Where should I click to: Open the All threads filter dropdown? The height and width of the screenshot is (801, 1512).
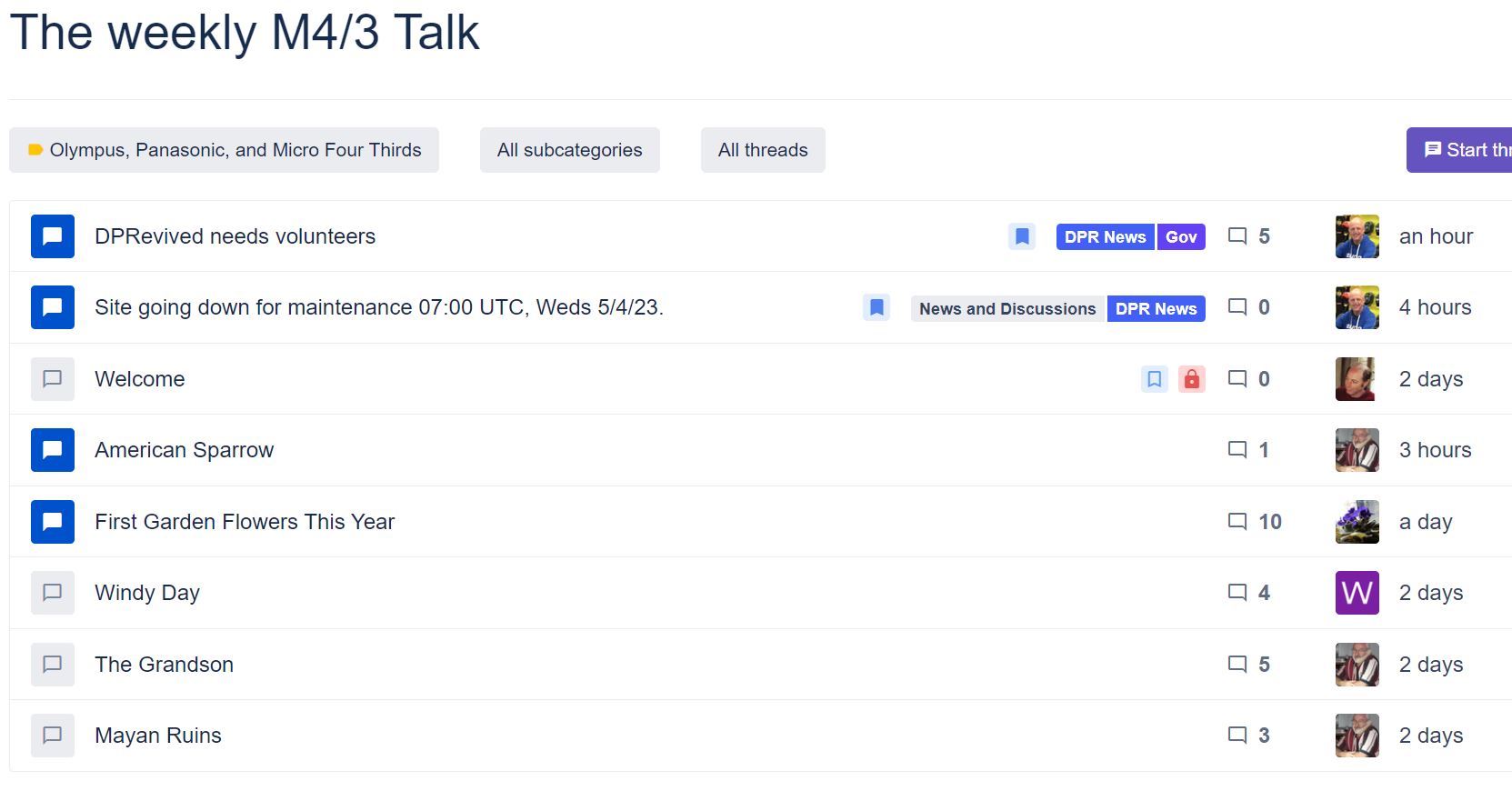pyautogui.click(x=762, y=150)
